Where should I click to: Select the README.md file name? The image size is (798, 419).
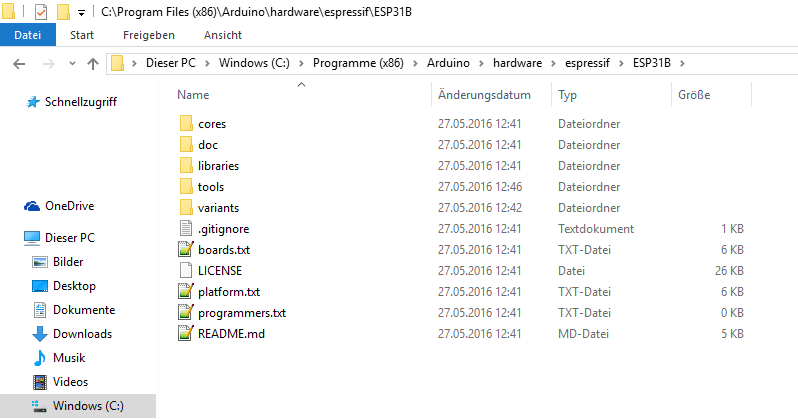click(232, 334)
